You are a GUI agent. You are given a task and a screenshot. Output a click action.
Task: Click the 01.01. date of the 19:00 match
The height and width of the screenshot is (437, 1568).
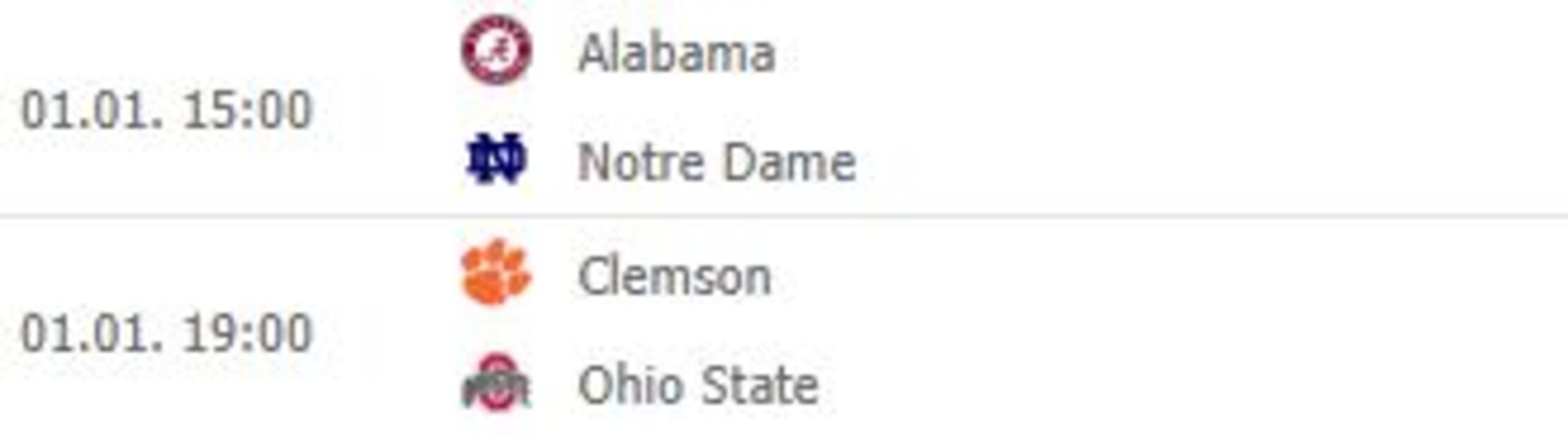click(92, 333)
